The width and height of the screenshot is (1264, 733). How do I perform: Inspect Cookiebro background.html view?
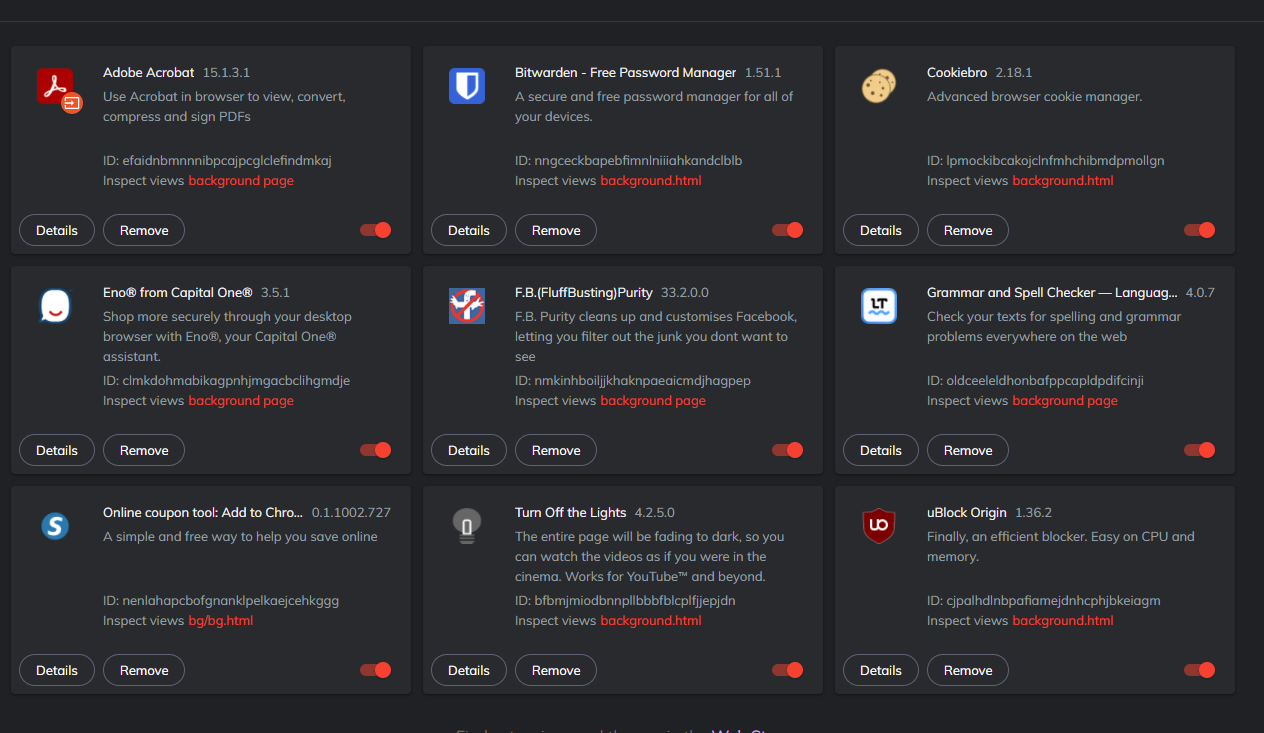coord(1063,181)
